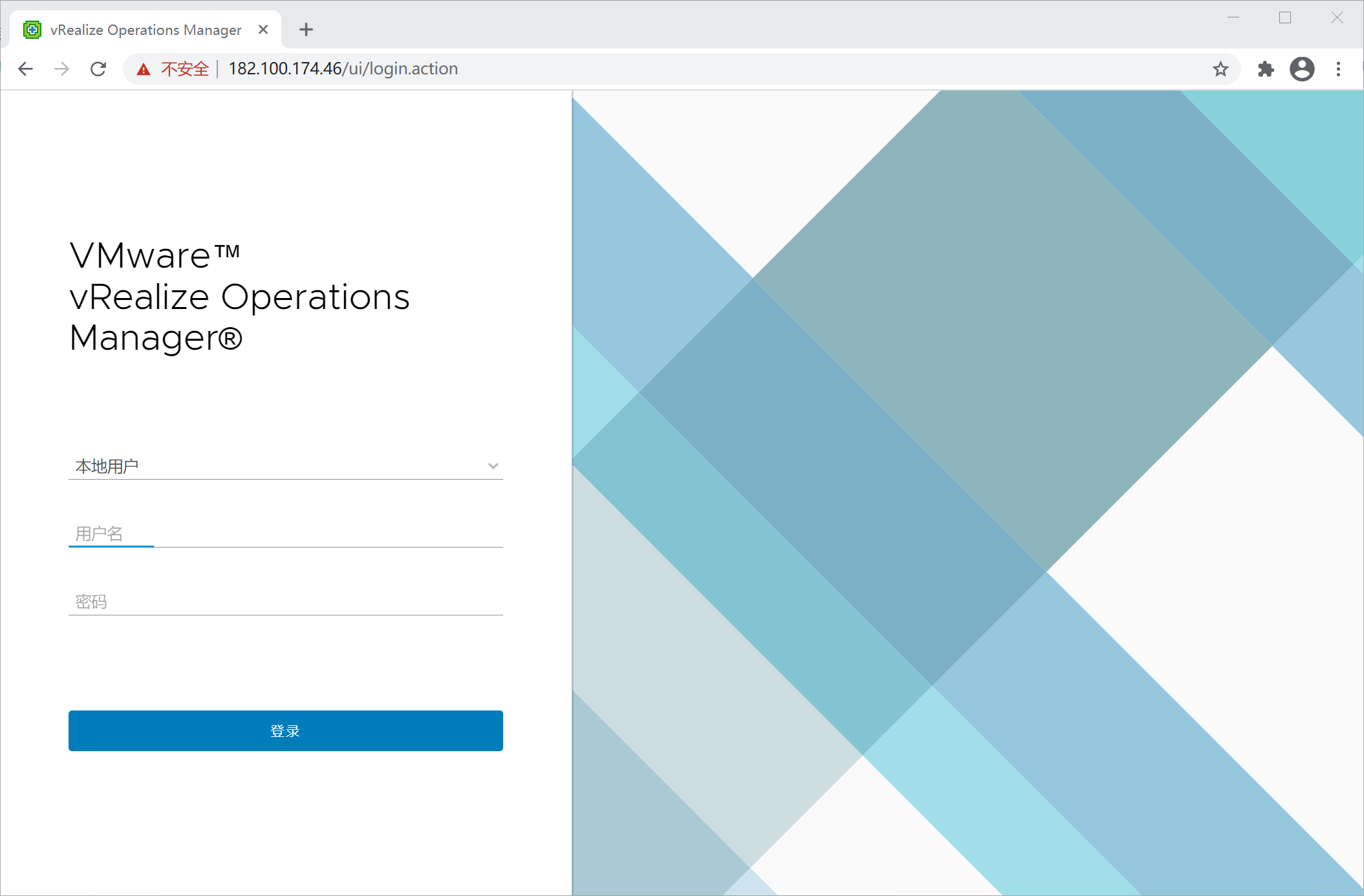
Task: Click the blue 登录 login button
Action: pyautogui.click(x=285, y=731)
